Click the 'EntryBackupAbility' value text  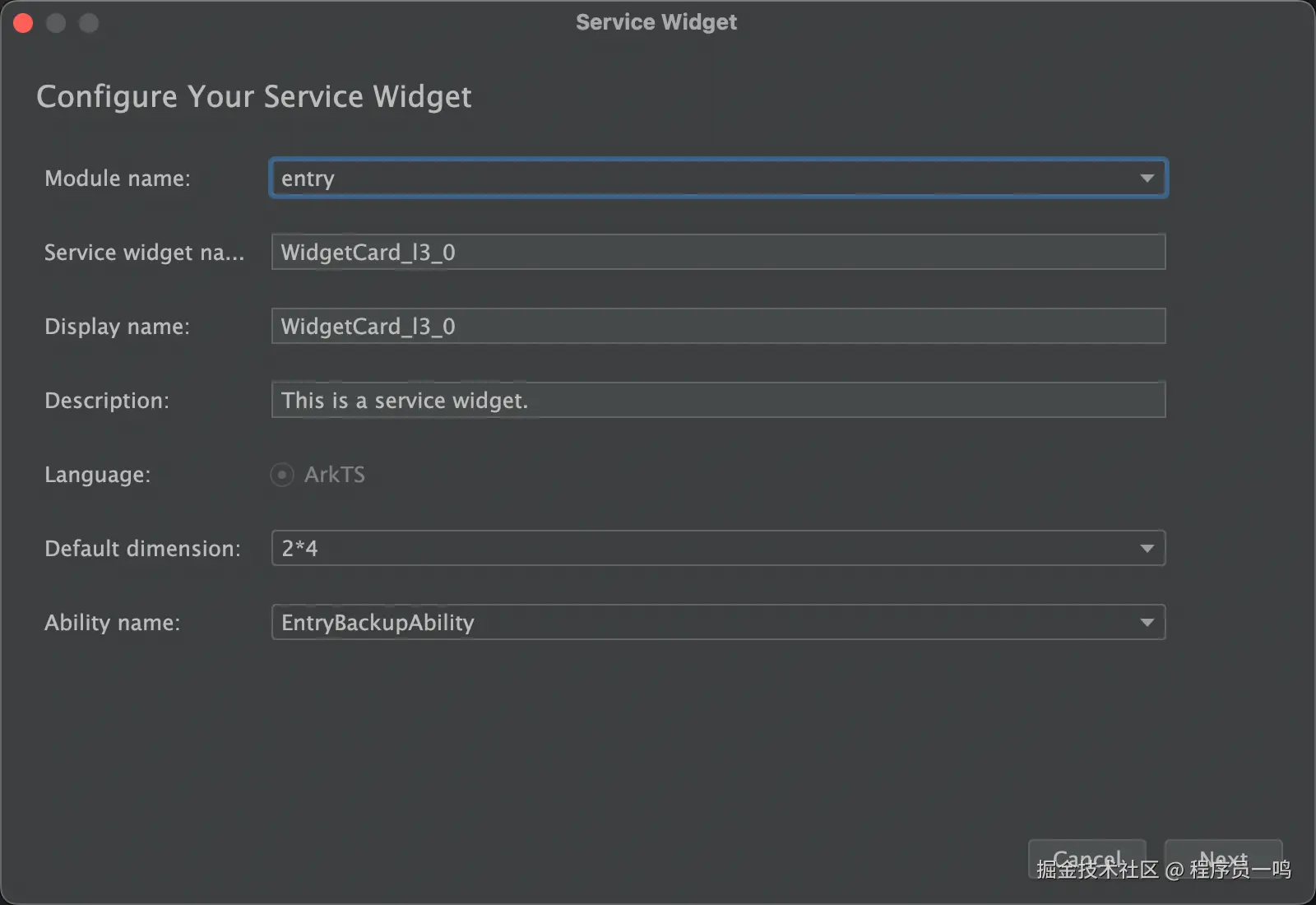(x=378, y=623)
